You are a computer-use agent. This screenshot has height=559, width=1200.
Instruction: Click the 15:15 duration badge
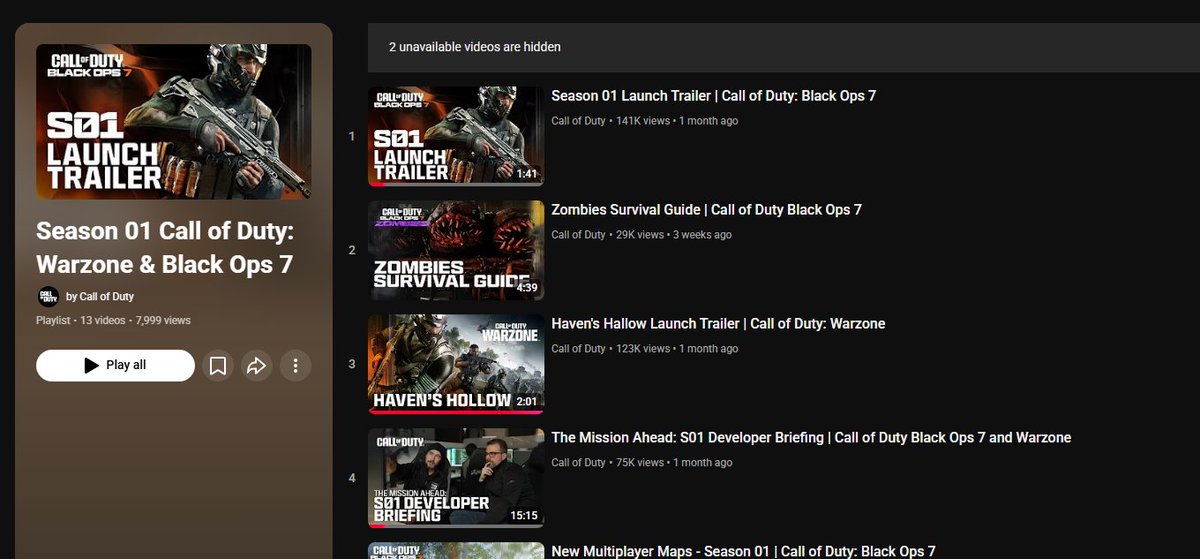pos(524,516)
